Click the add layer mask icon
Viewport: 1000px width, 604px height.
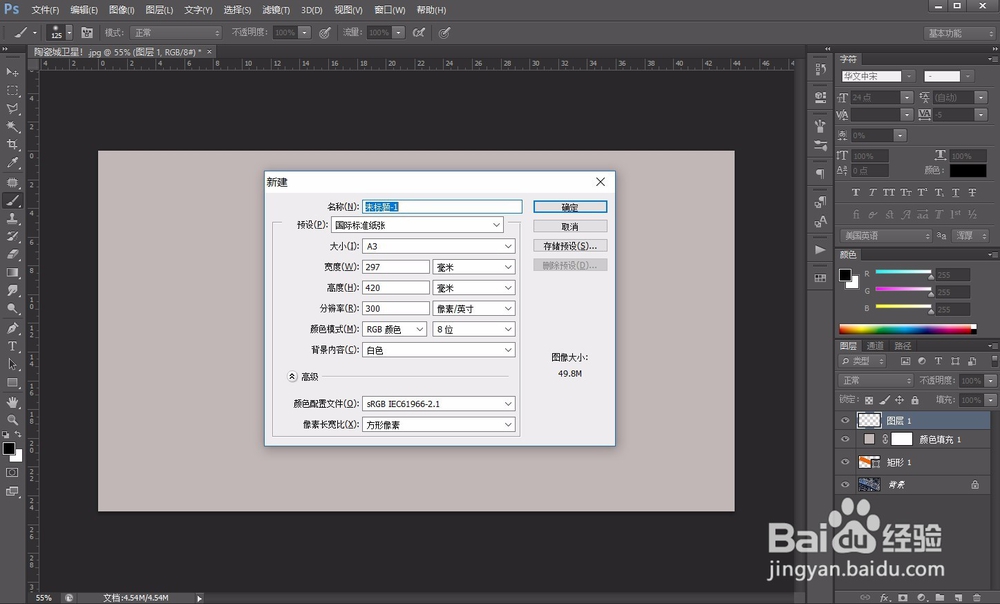(903, 598)
